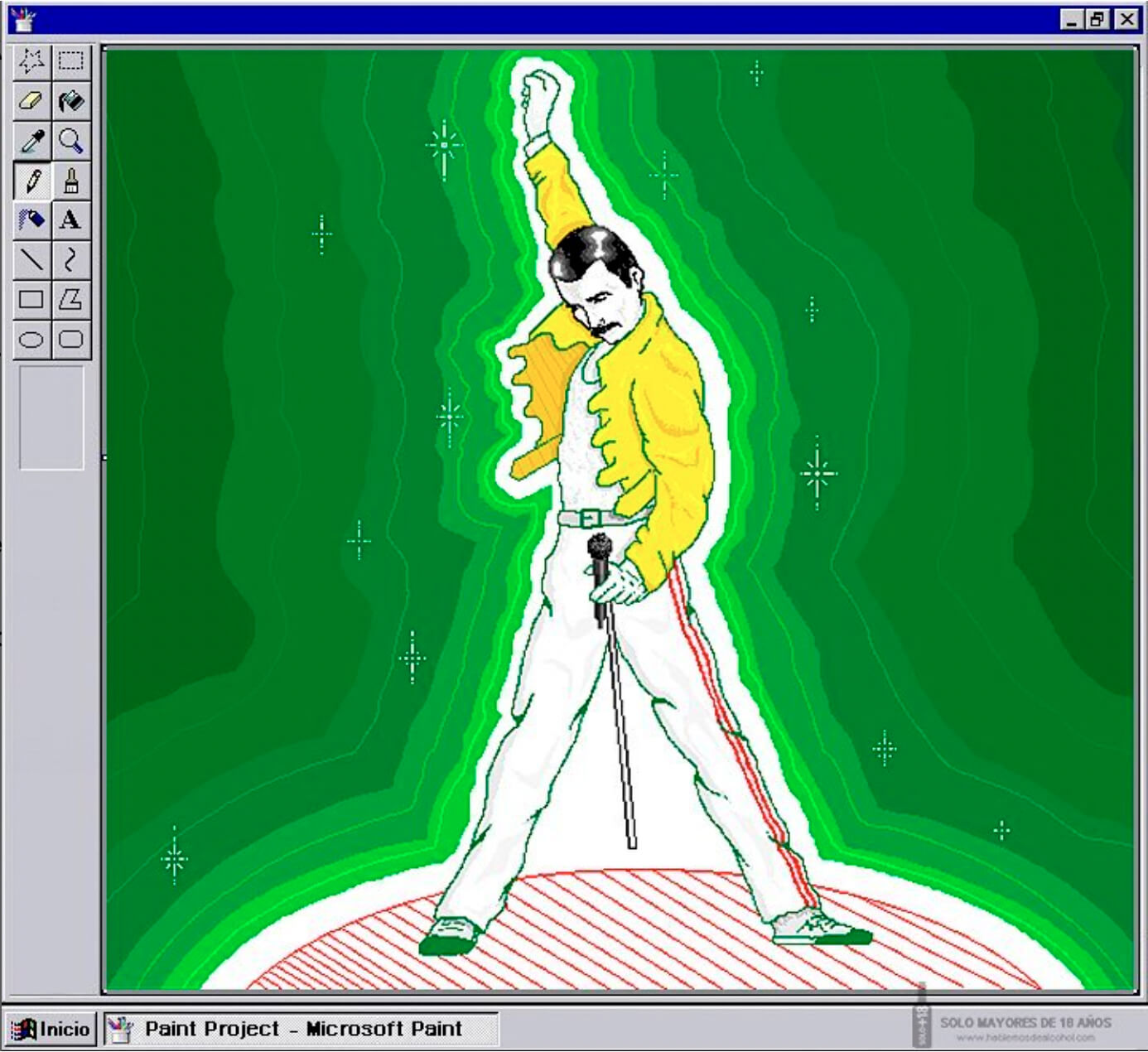Activate the Airbrush spray tool
The image size is (1148, 1052).
(32, 220)
